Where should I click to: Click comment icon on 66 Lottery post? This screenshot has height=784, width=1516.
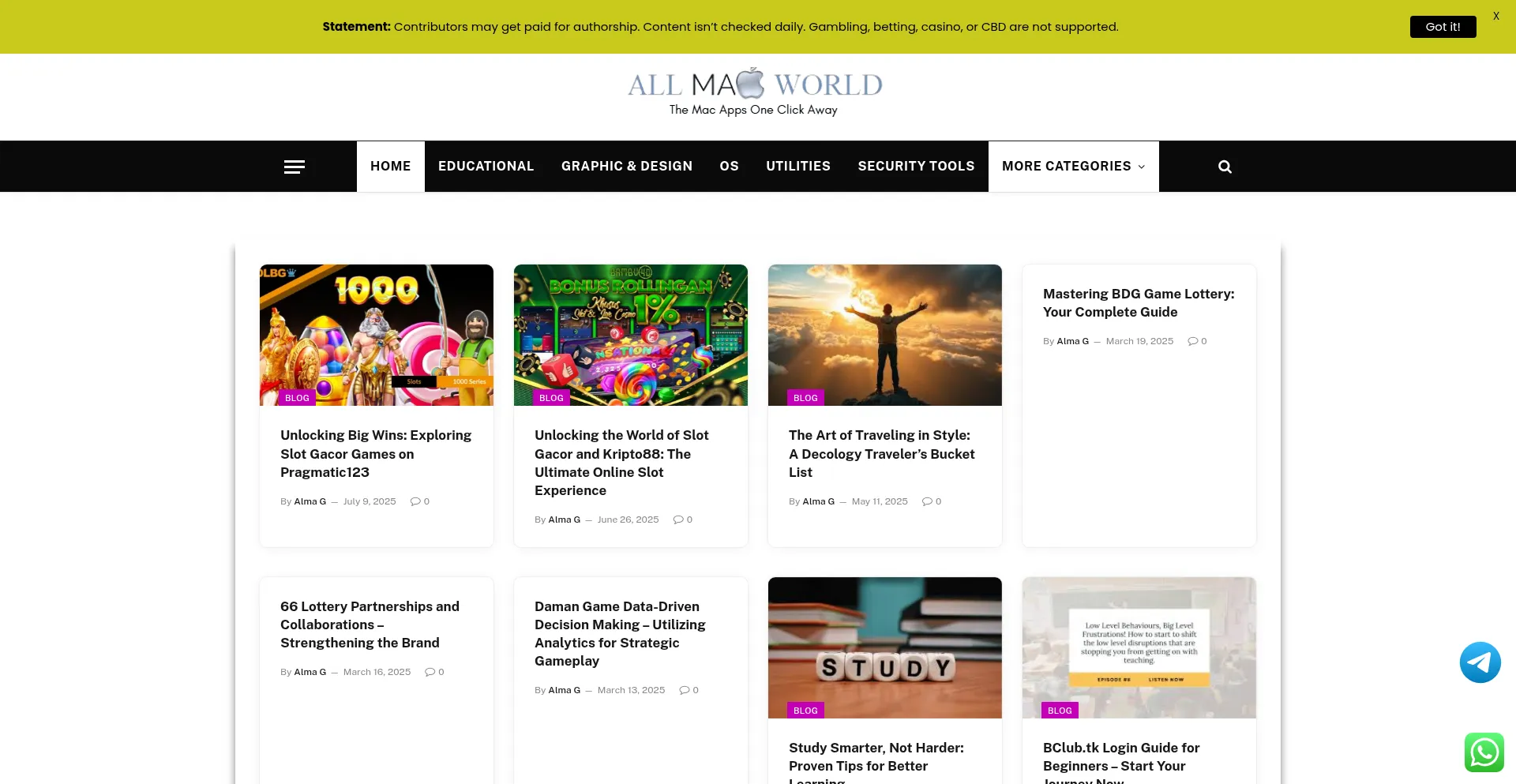tap(430, 672)
